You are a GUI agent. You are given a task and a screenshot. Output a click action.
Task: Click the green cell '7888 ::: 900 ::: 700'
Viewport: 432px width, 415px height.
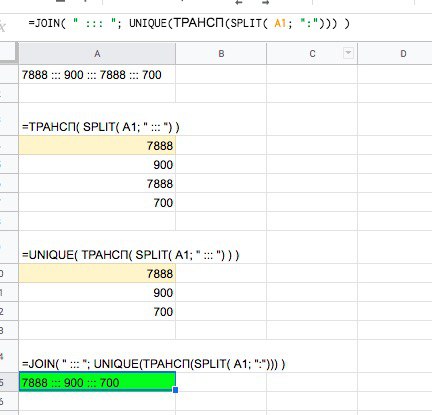click(x=97, y=382)
